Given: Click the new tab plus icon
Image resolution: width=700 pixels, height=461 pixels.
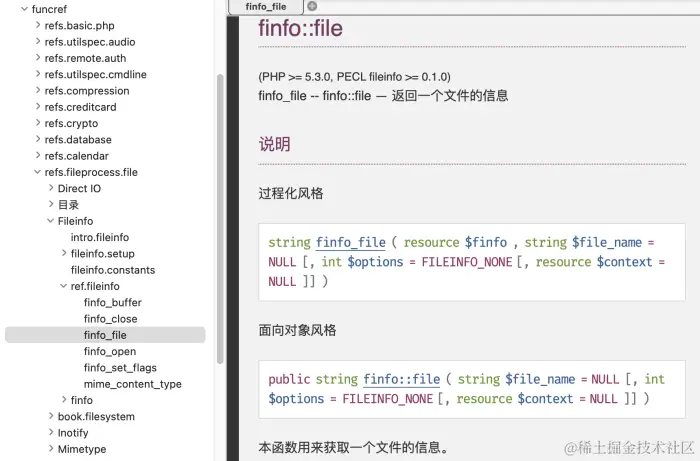Looking at the screenshot, I should 312,6.
